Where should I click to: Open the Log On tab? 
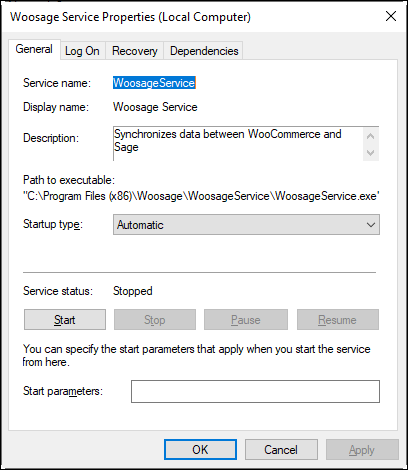[82, 51]
